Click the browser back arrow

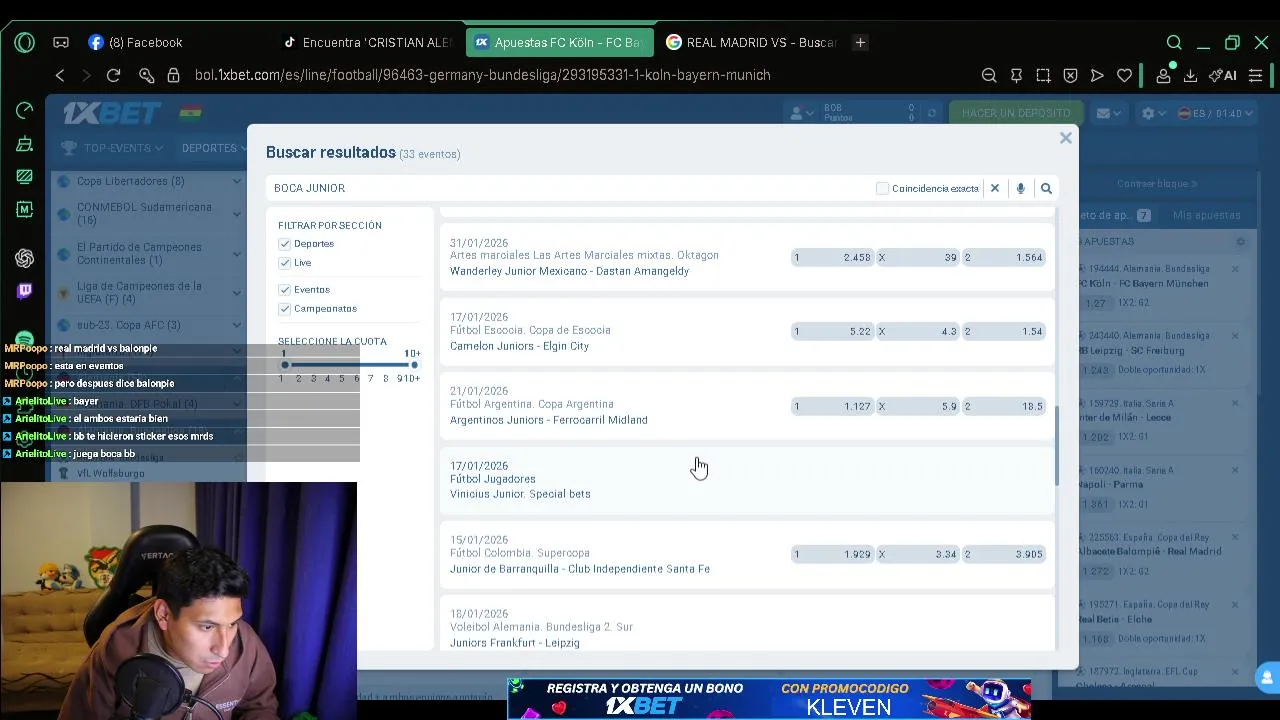pyautogui.click(x=60, y=75)
